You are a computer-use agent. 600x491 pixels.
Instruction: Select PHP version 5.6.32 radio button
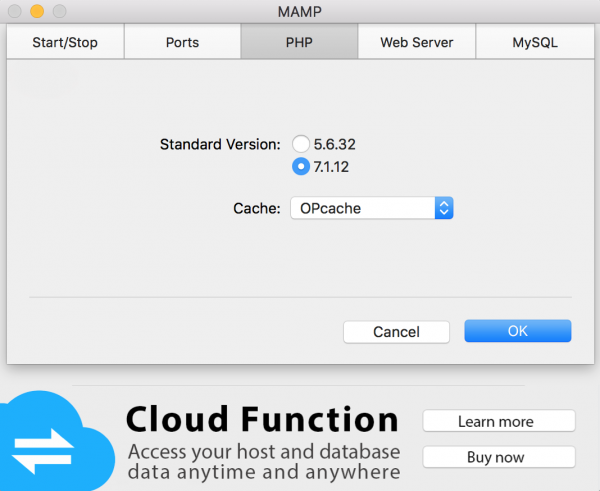pyautogui.click(x=301, y=144)
